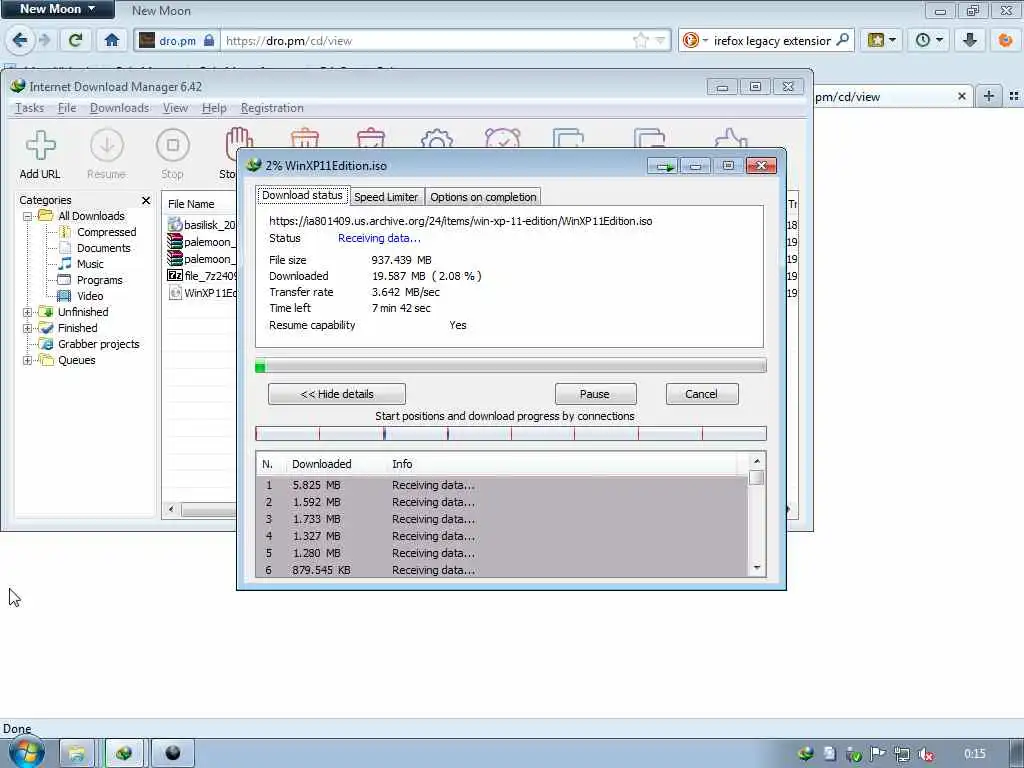This screenshot has height=768, width=1024.
Task: Open the URL bar history dropdown arrow
Action: click(660, 40)
